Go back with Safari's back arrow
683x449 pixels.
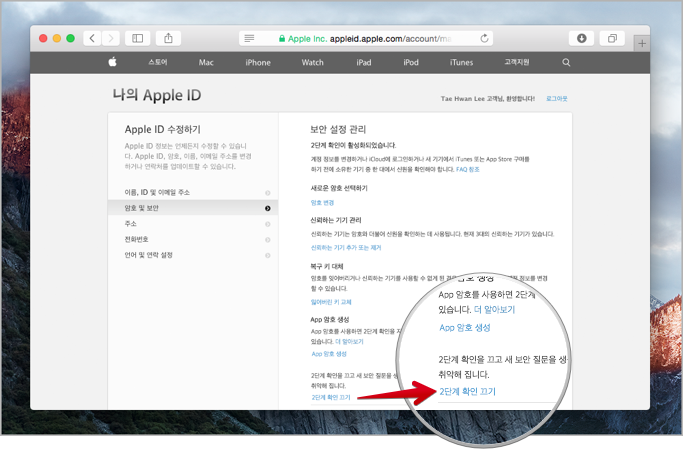tap(92, 38)
